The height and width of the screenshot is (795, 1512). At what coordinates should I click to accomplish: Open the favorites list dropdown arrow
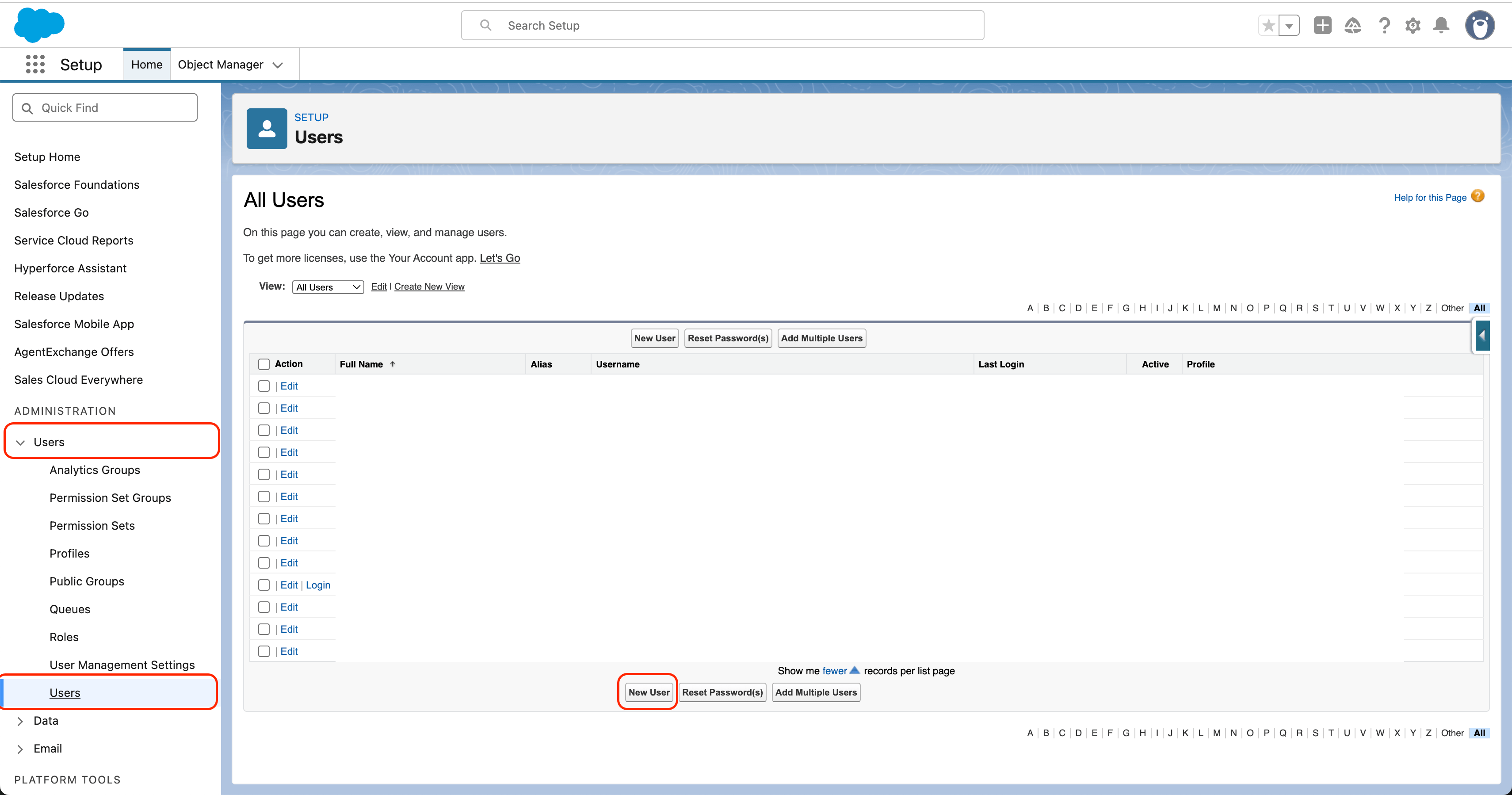(x=1289, y=25)
